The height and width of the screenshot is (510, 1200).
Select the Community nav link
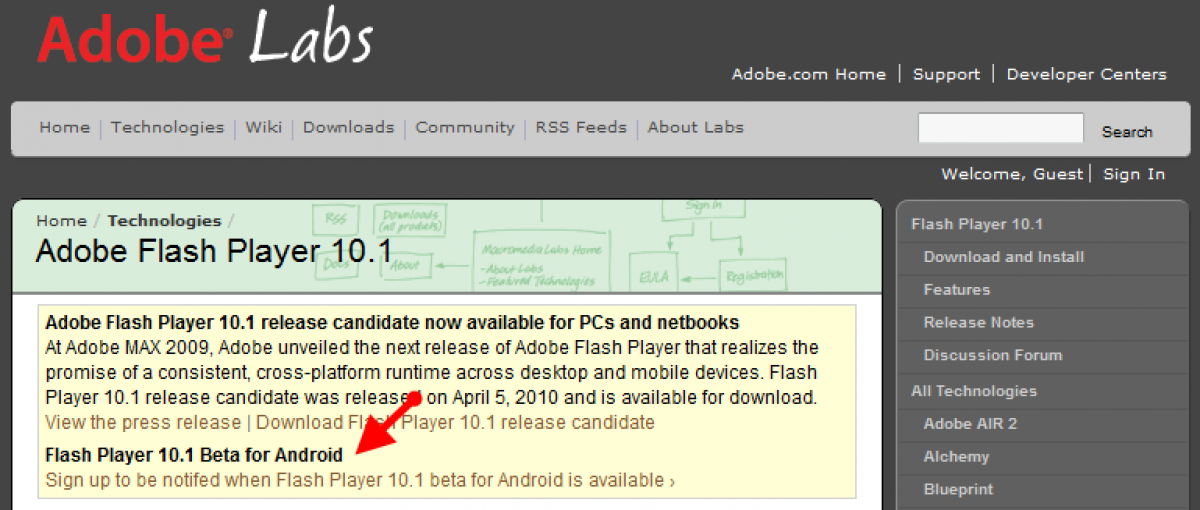pos(465,127)
